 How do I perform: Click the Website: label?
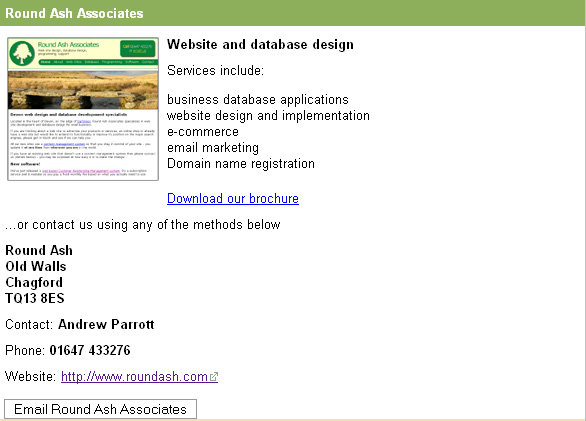coord(31,376)
